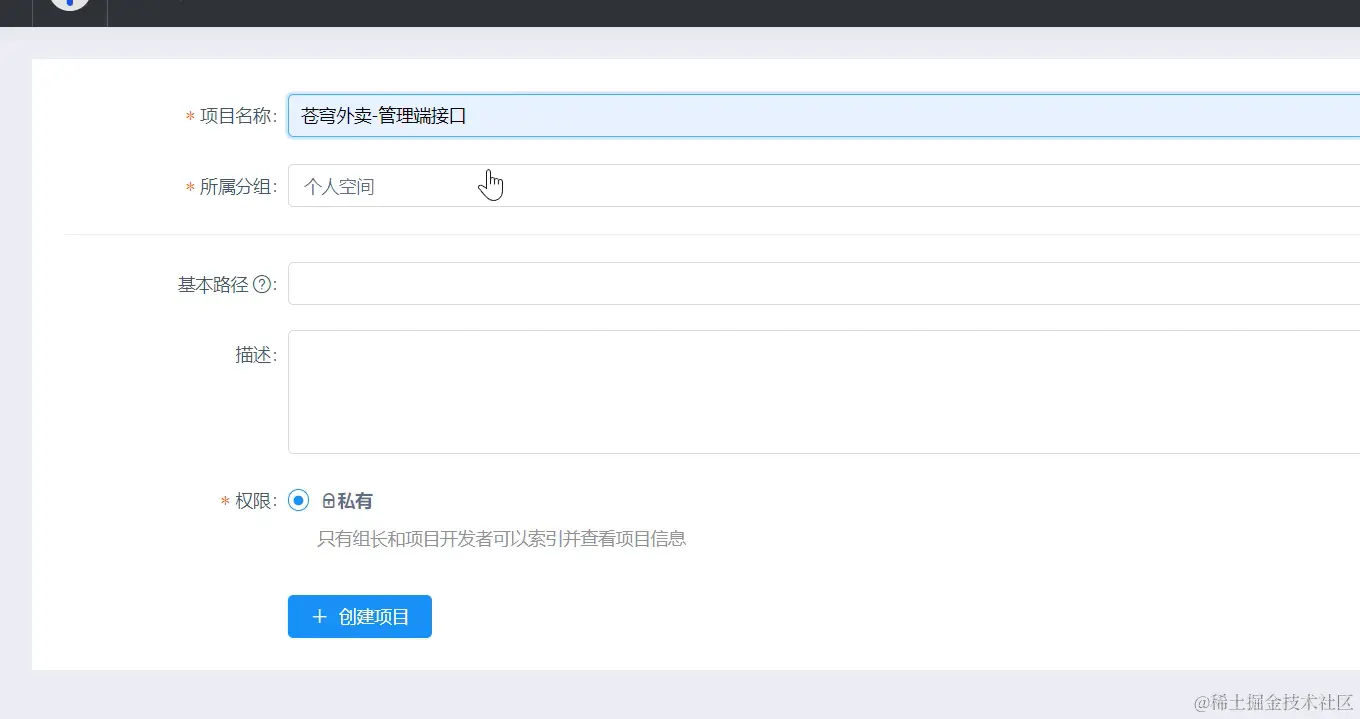Click the question mark help icon beside 基本路径
This screenshot has width=1360, height=719.
(x=262, y=285)
